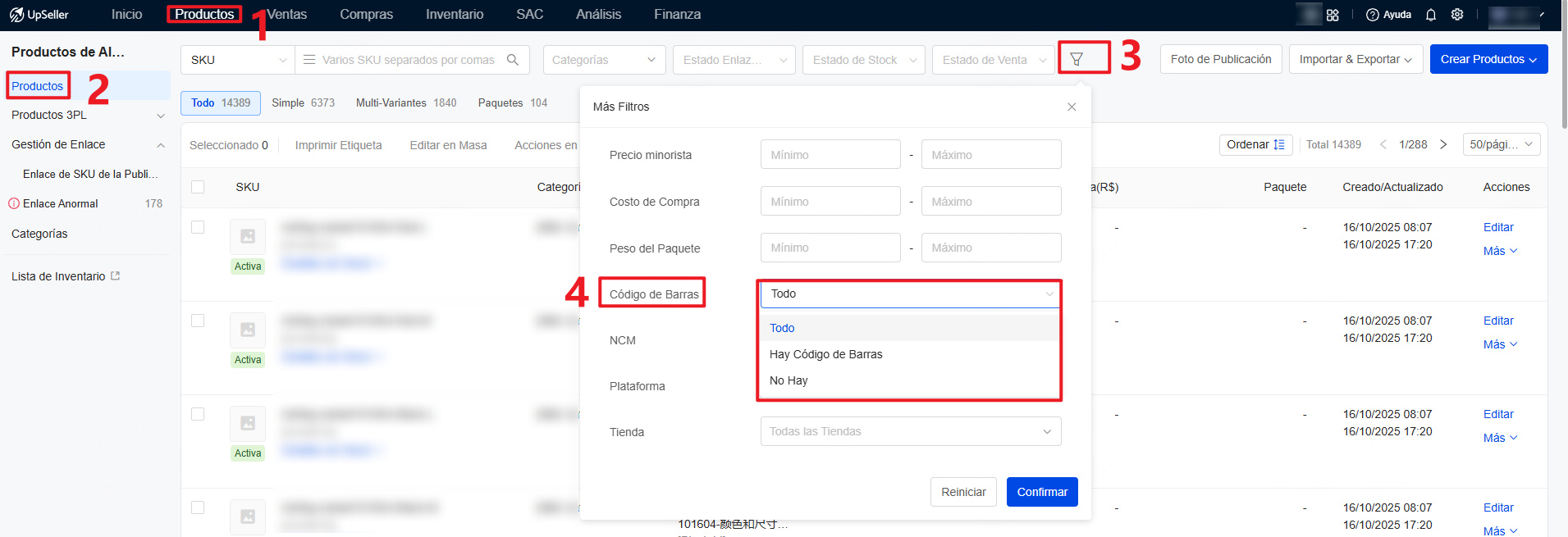
Task: Click the apps grid icon in header
Action: coord(1333,15)
